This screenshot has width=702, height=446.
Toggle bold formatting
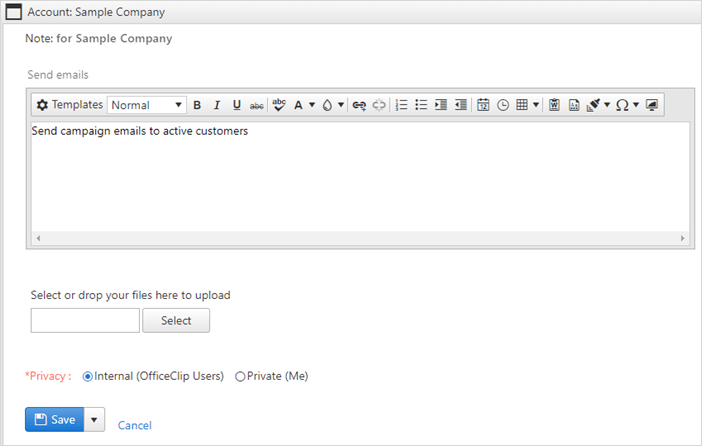pos(197,105)
